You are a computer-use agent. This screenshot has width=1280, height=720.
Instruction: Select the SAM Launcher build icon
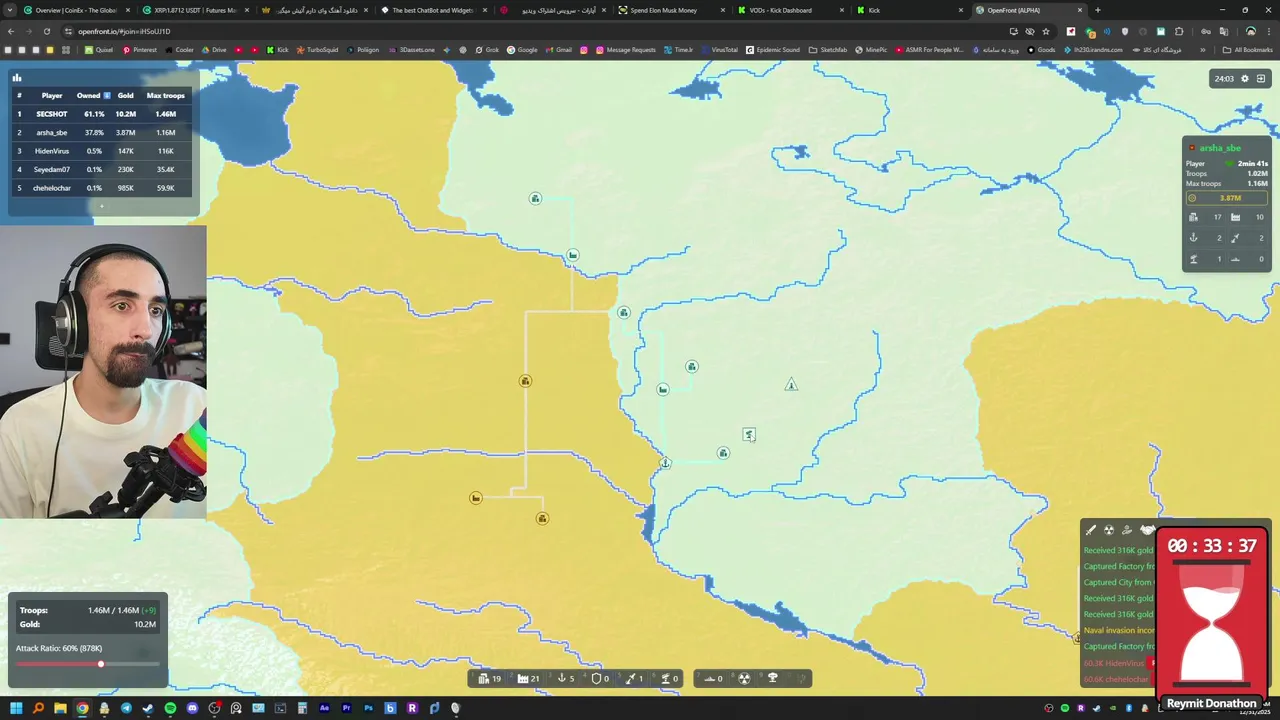(x=666, y=678)
